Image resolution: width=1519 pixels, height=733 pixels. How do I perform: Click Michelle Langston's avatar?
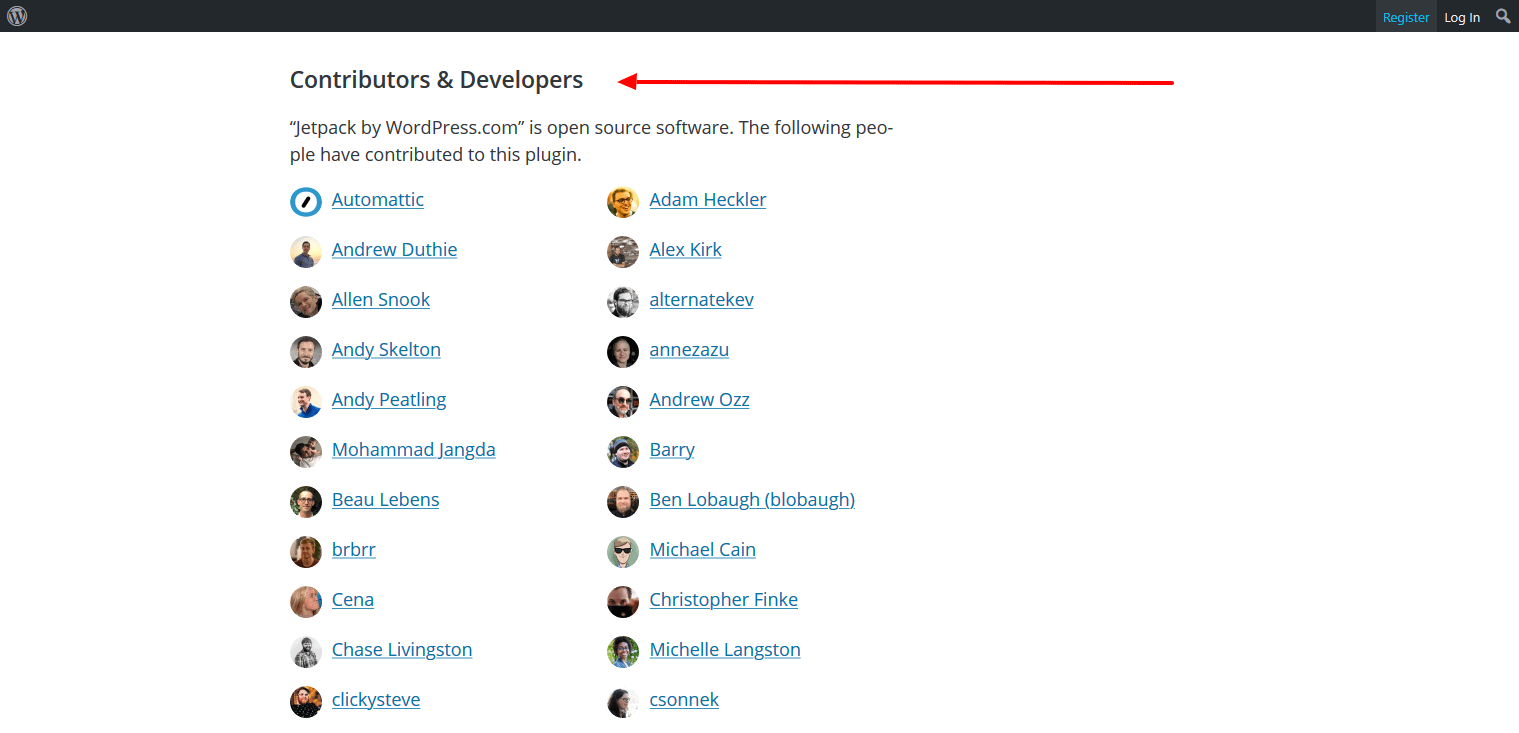[623, 651]
